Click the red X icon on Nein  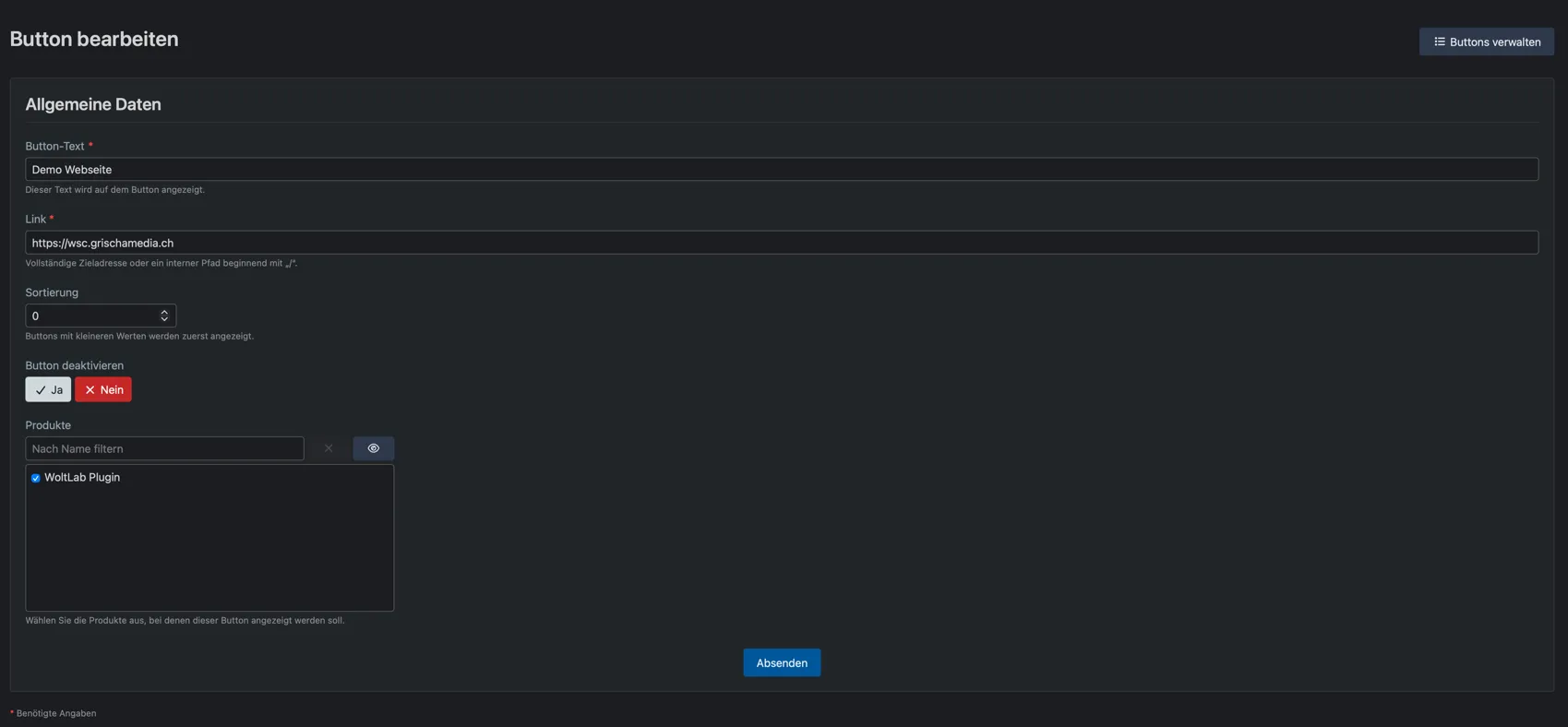[x=90, y=390]
